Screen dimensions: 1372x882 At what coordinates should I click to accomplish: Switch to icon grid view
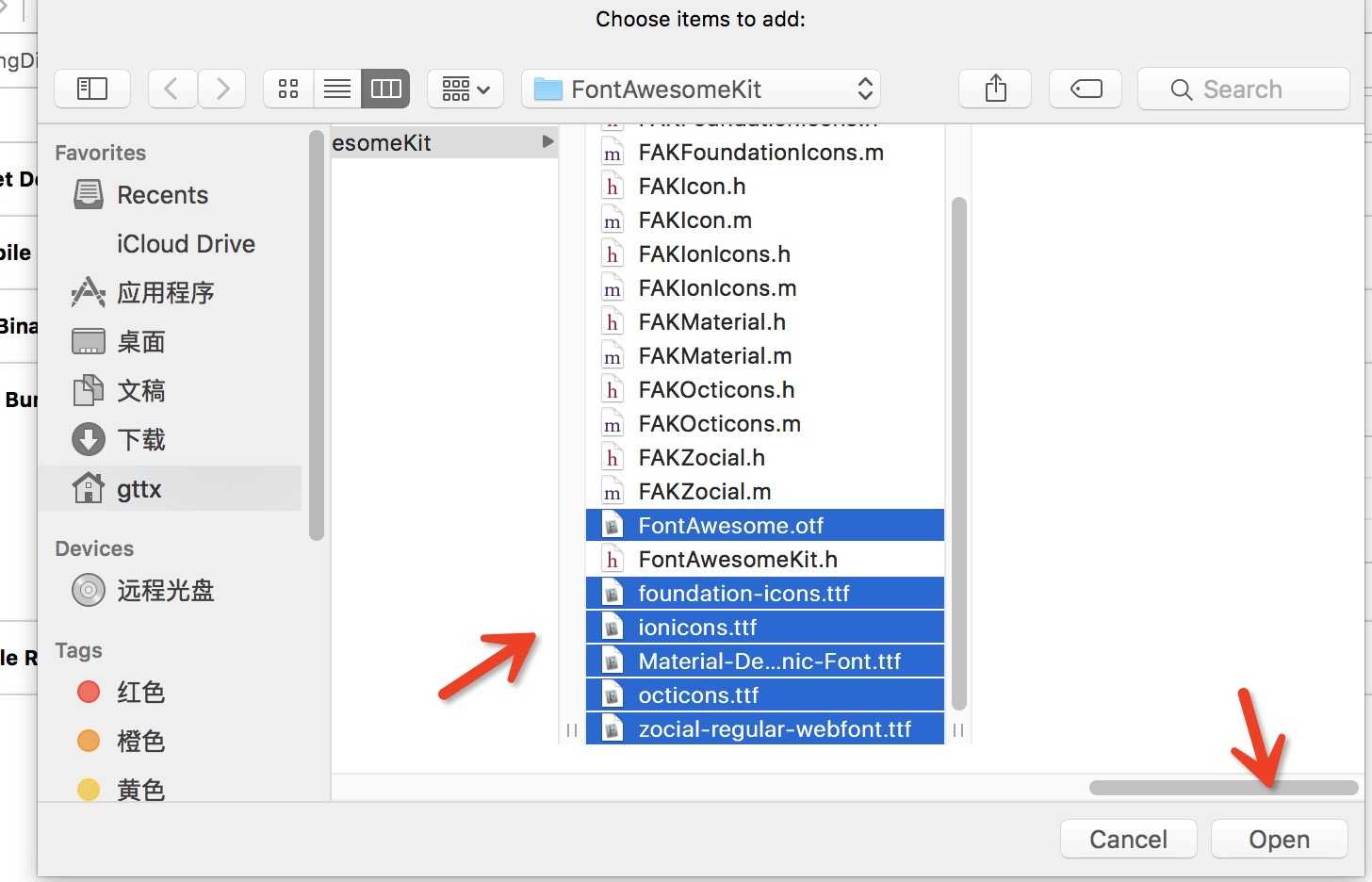pos(288,90)
